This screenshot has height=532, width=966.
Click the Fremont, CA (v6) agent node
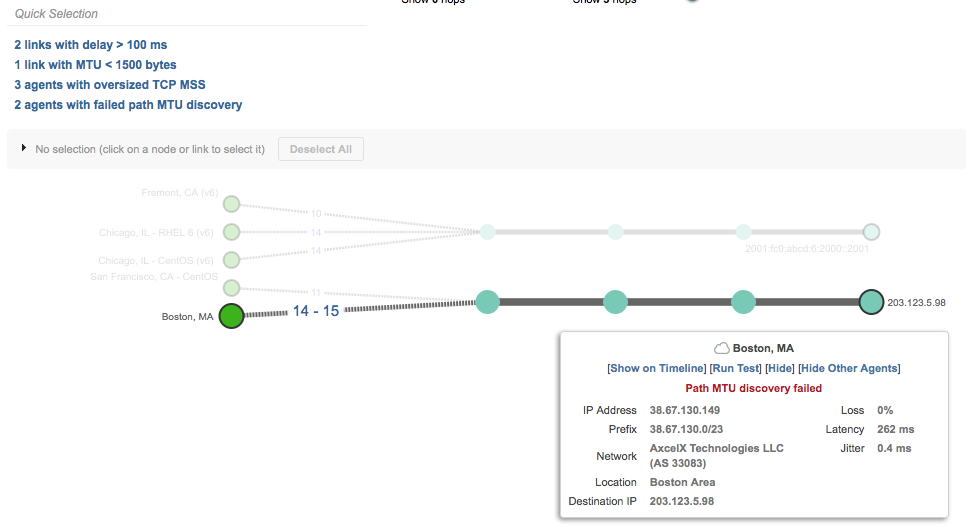coord(231,204)
